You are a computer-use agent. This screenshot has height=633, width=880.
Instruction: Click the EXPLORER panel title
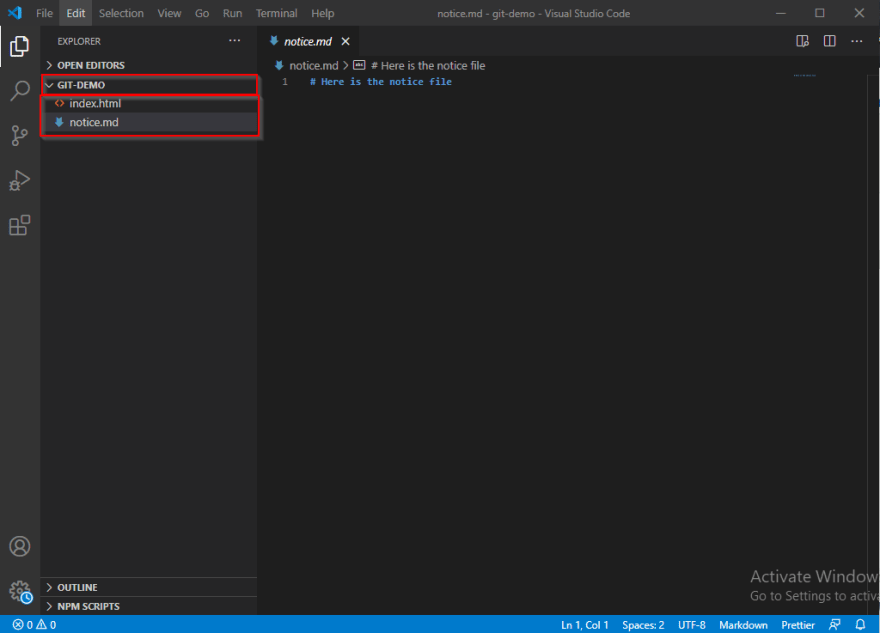pos(79,42)
